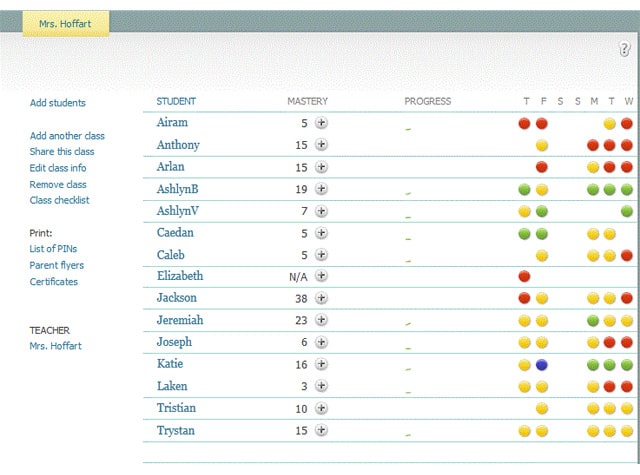Click plus icon next to Tristian's mastery
640x475 pixels.
click(322, 408)
